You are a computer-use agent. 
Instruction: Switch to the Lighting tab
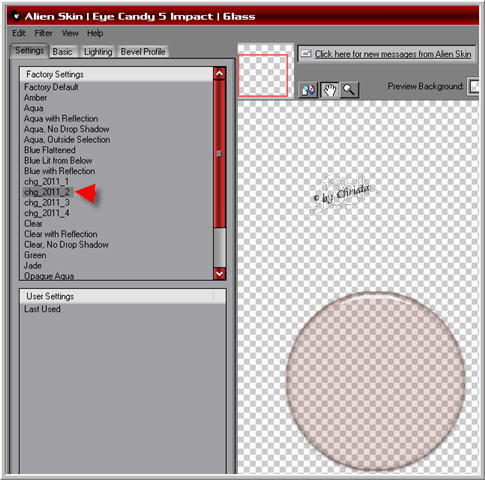coord(98,52)
